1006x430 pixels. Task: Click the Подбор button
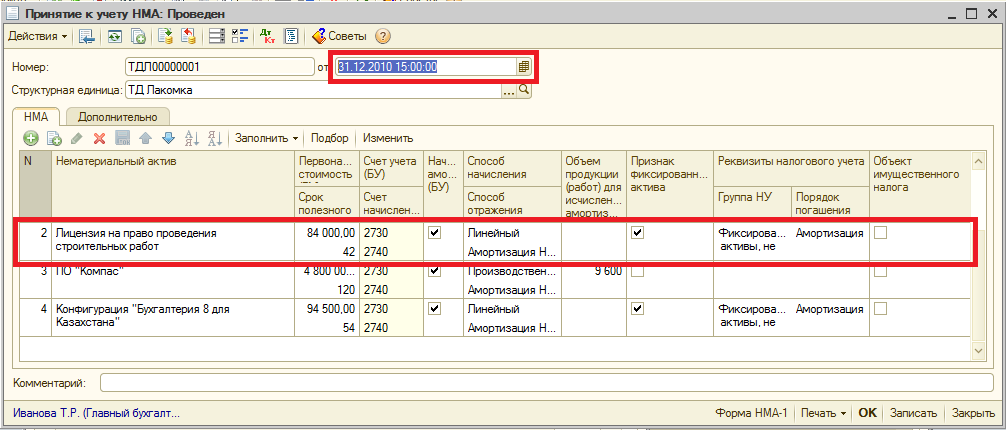pos(330,138)
